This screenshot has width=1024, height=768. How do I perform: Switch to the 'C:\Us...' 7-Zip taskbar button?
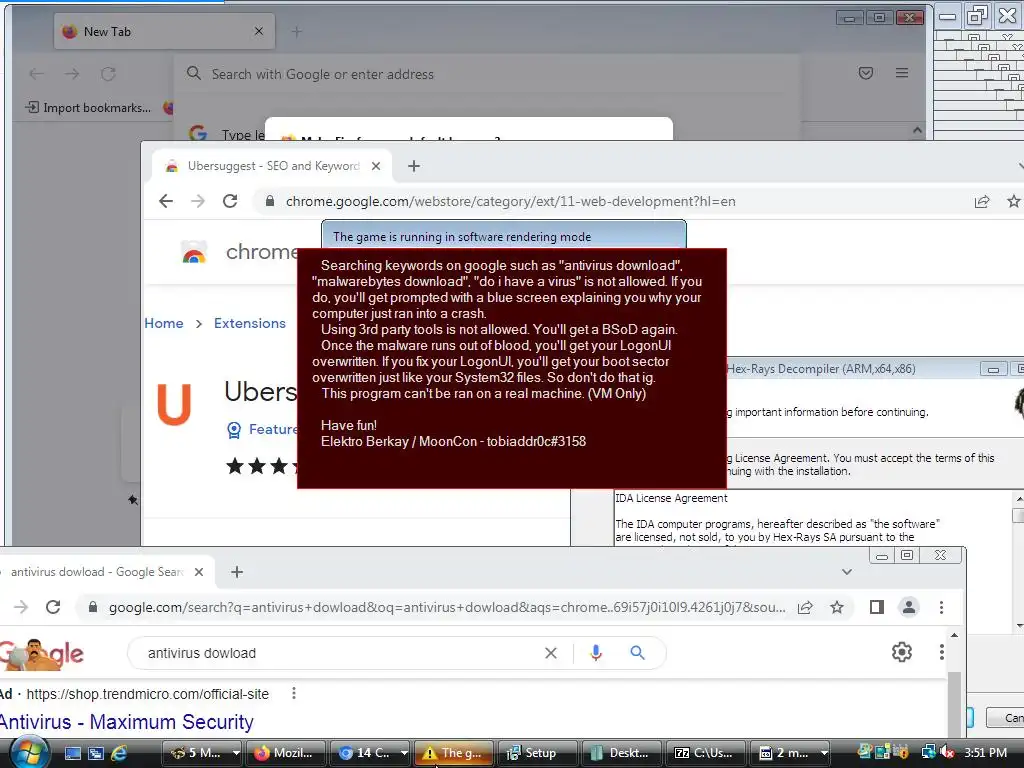pos(706,753)
